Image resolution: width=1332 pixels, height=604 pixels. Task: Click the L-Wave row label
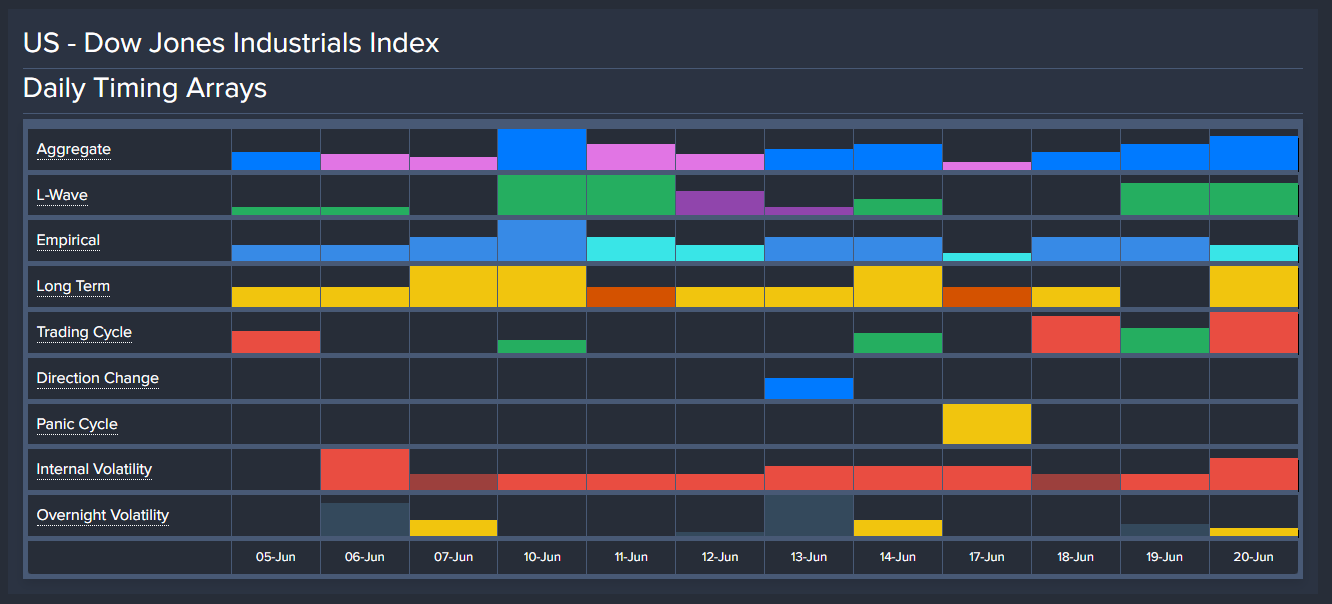pos(62,195)
